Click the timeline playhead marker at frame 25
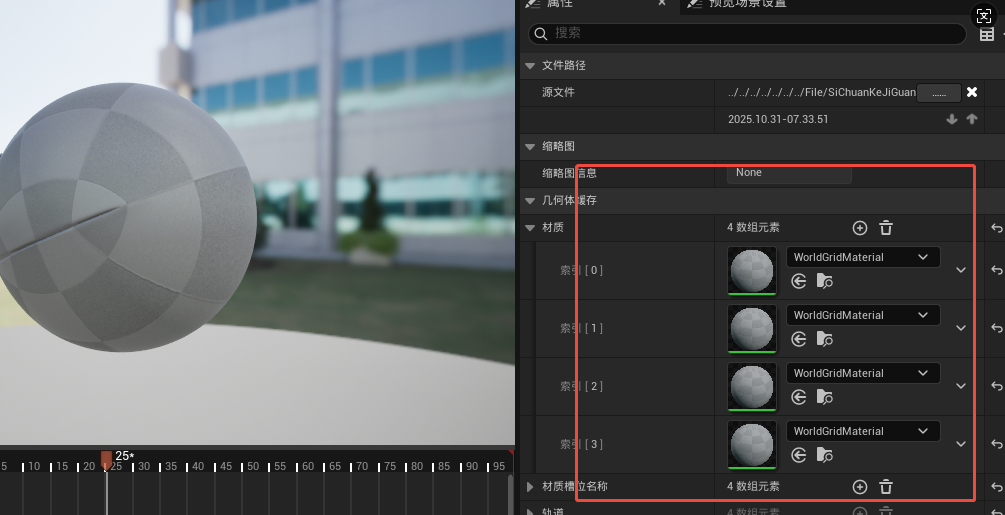 [106, 460]
